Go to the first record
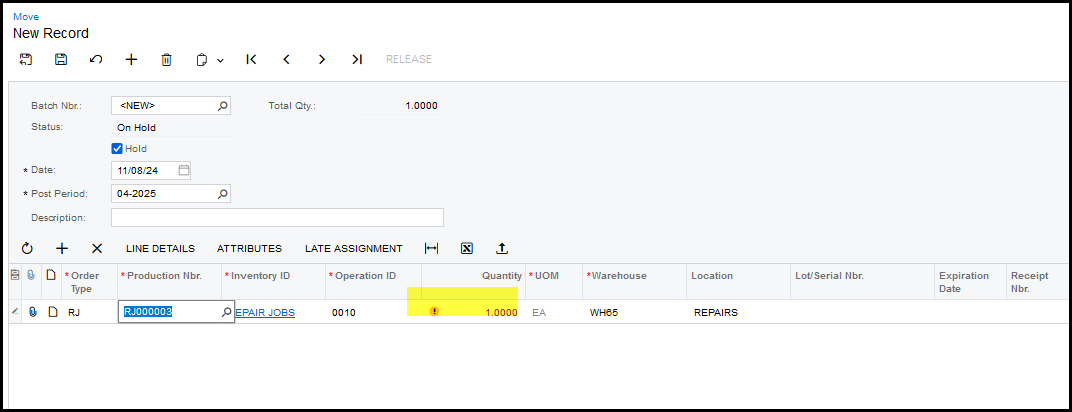Viewport: 1072px width, 412px height. click(251, 59)
